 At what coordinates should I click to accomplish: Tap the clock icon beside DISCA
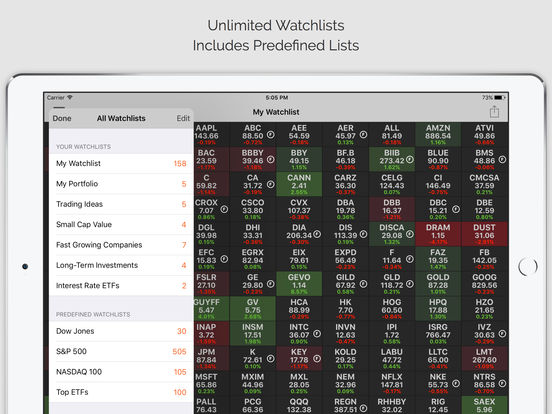click(x=410, y=234)
